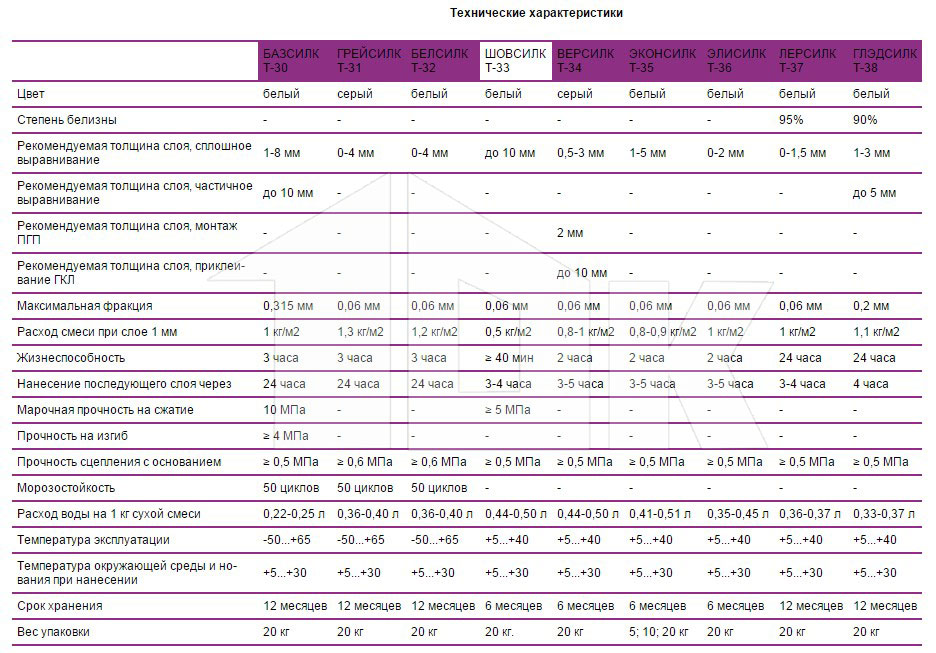
Task: Click the '0,35-0,45 л' water consumption value
Action: click(738, 514)
